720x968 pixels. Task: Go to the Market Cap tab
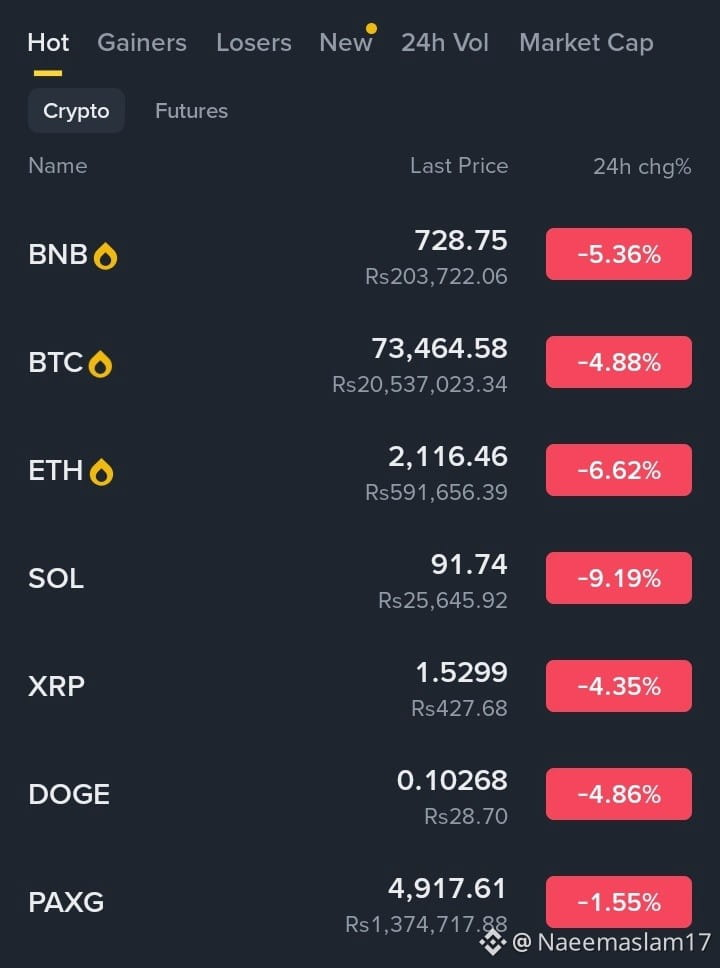tap(586, 43)
